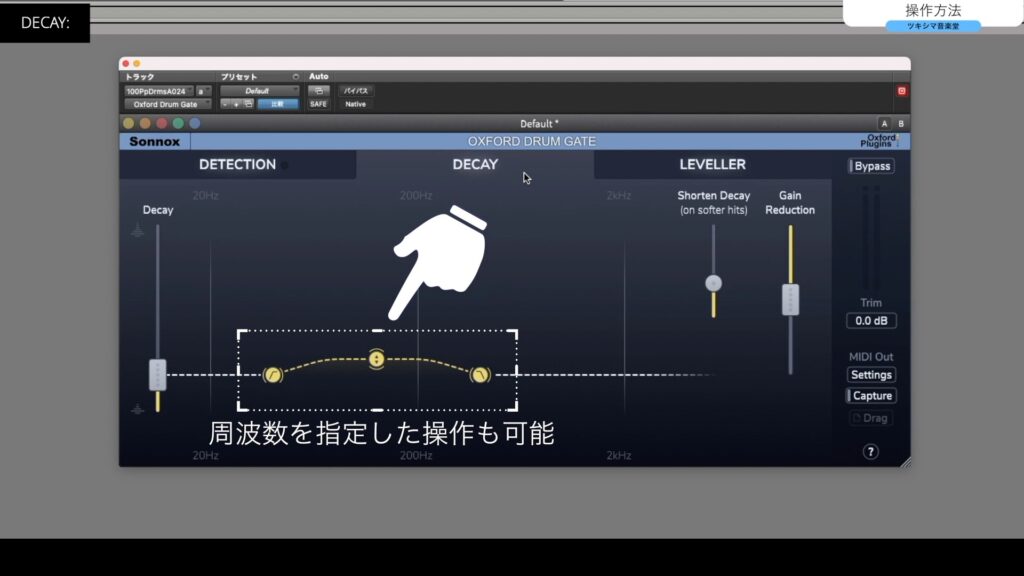Viewport: 1024px width, 576px height.
Task: Click the red target button in the plugin header
Action: pyautogui.click(x=902, y=91)
